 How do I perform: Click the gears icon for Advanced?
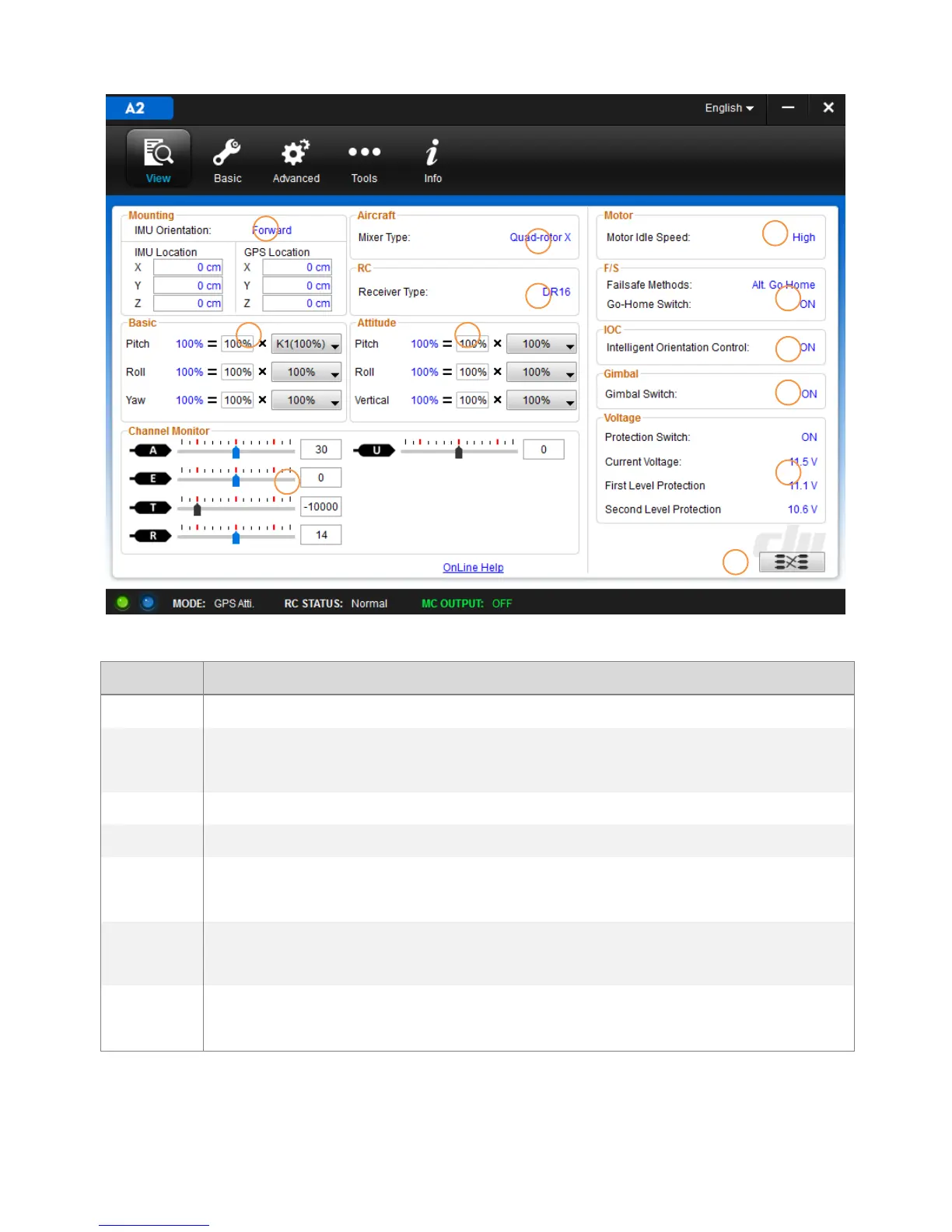pyautogui.click(x=296, y=152)
